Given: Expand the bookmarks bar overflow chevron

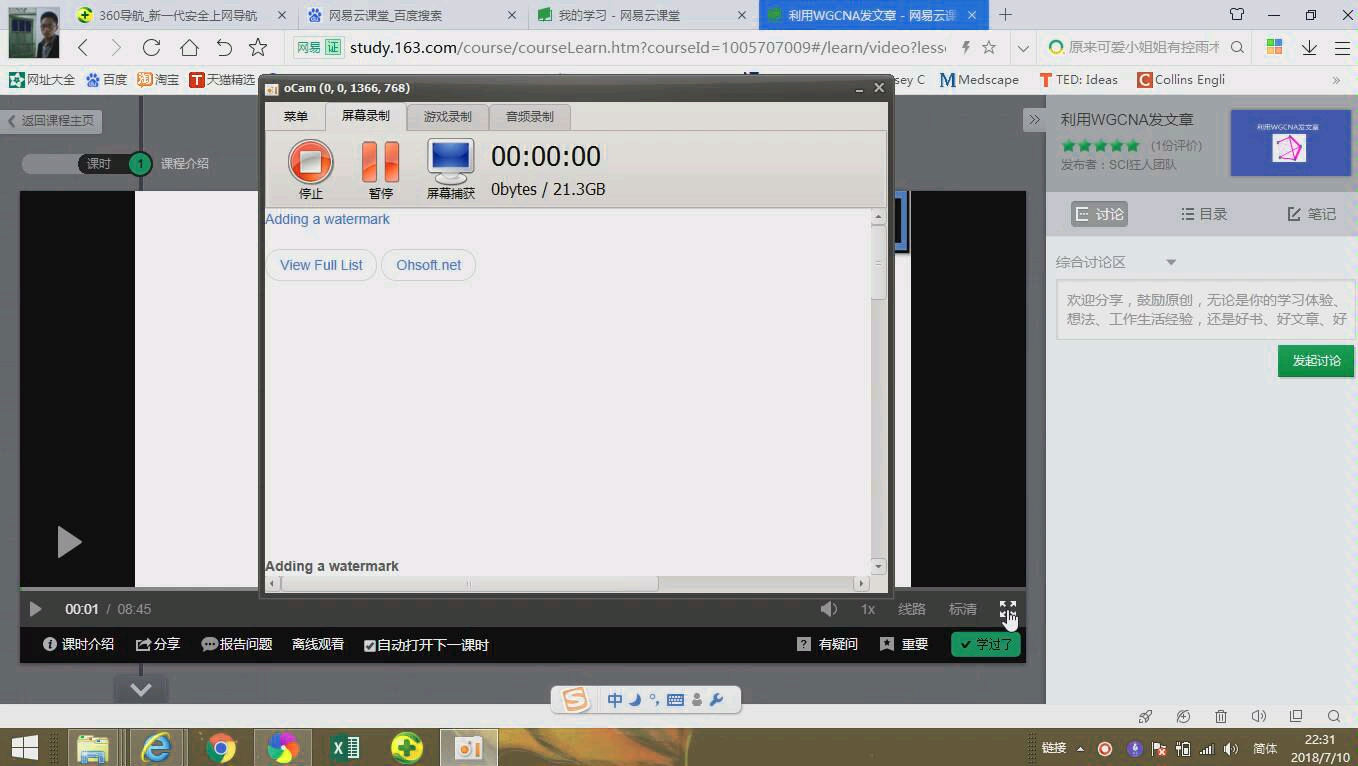Looking at the screenshot, I should coord(1336,80).
